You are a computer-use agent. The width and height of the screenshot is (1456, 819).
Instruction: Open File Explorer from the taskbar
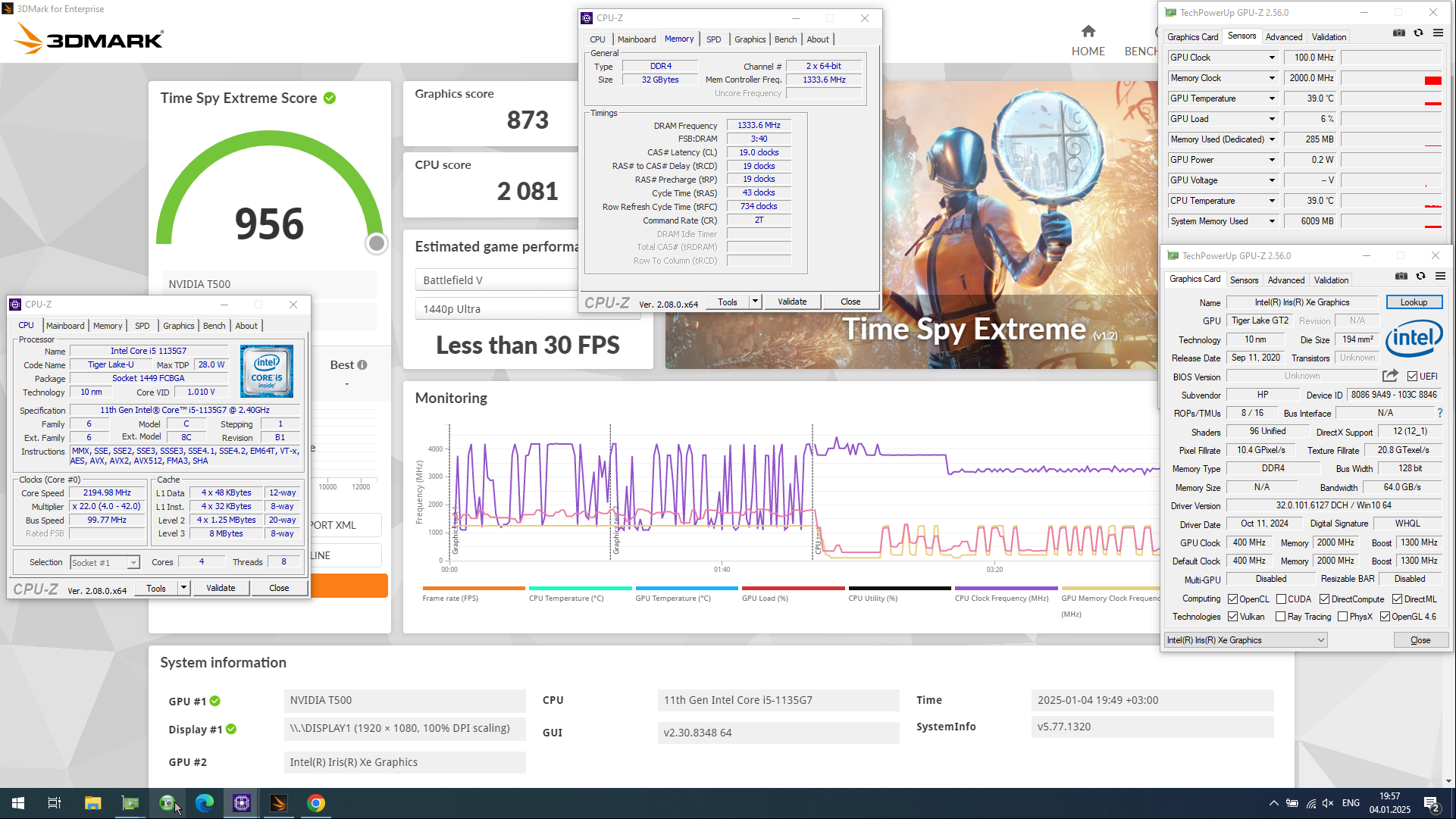pyautogui.click(x=92, y=803)
